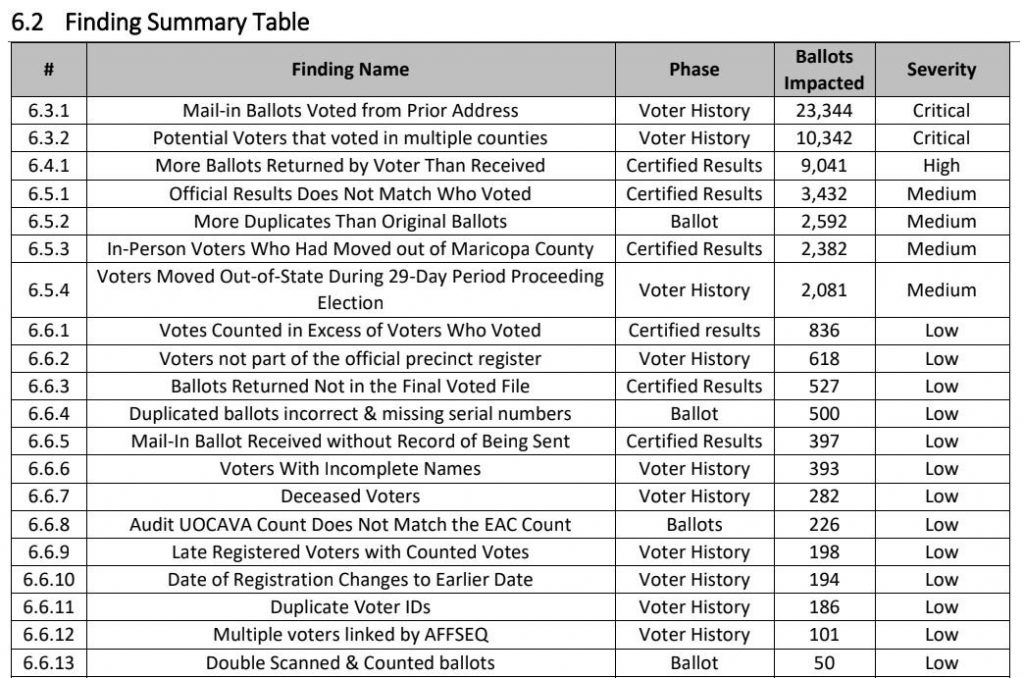Click 'Double Scanned & Counted ballots' cell
Screen dimensions: 1024x678
click(350, 662)
